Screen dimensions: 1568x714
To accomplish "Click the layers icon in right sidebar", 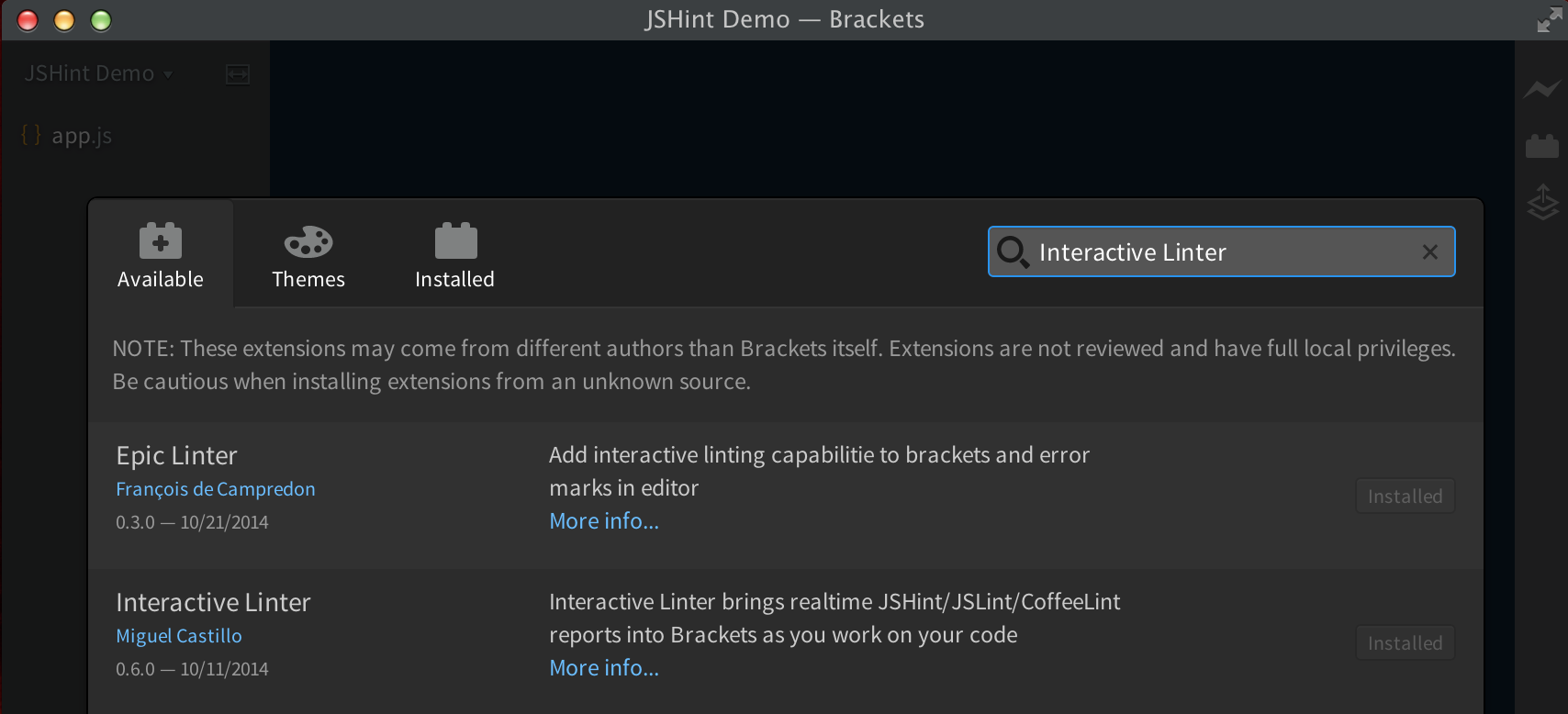I will click(1542, 202).
